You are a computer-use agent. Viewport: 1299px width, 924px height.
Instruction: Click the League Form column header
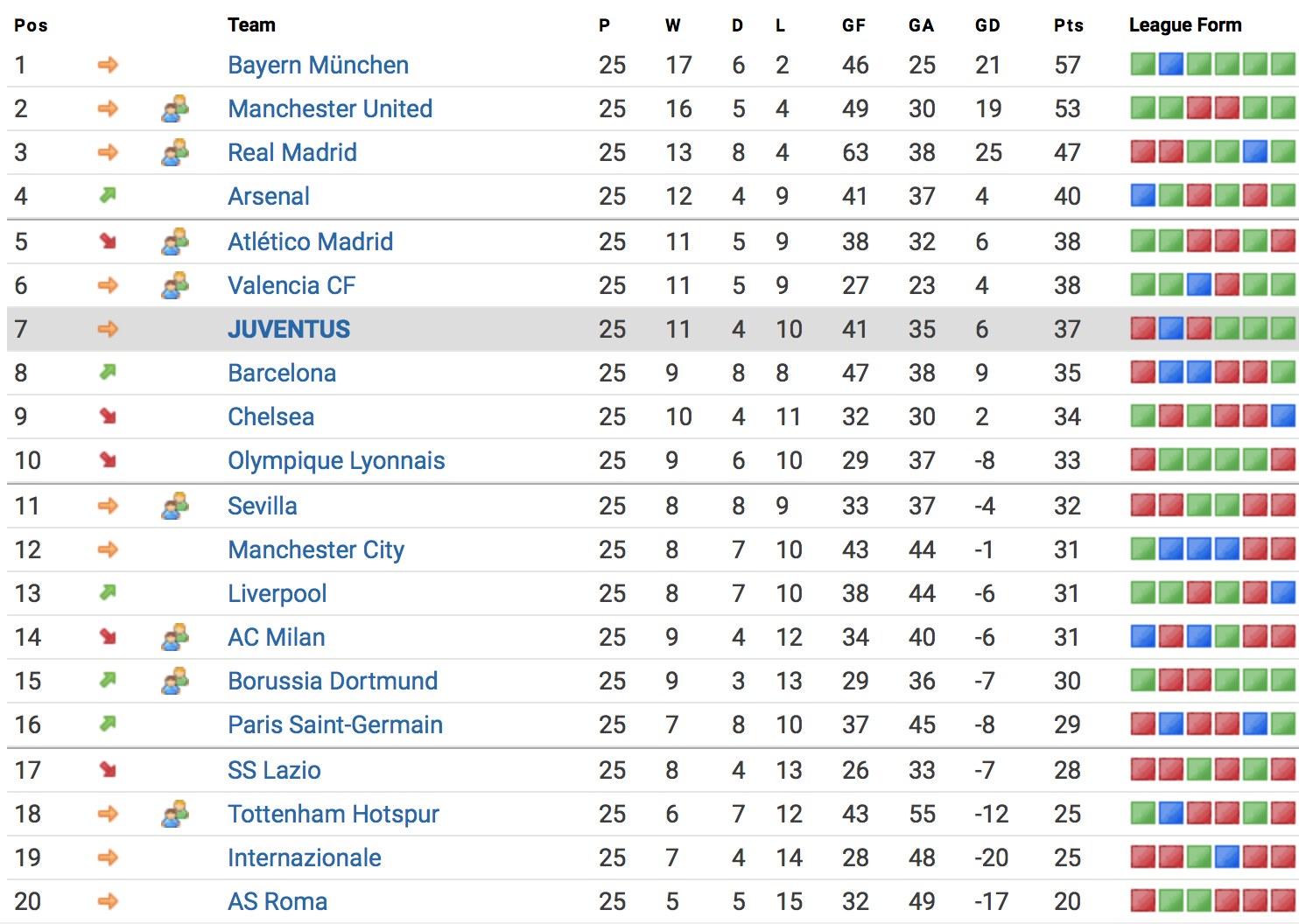pyautogui.click(x=1184, y=25)
